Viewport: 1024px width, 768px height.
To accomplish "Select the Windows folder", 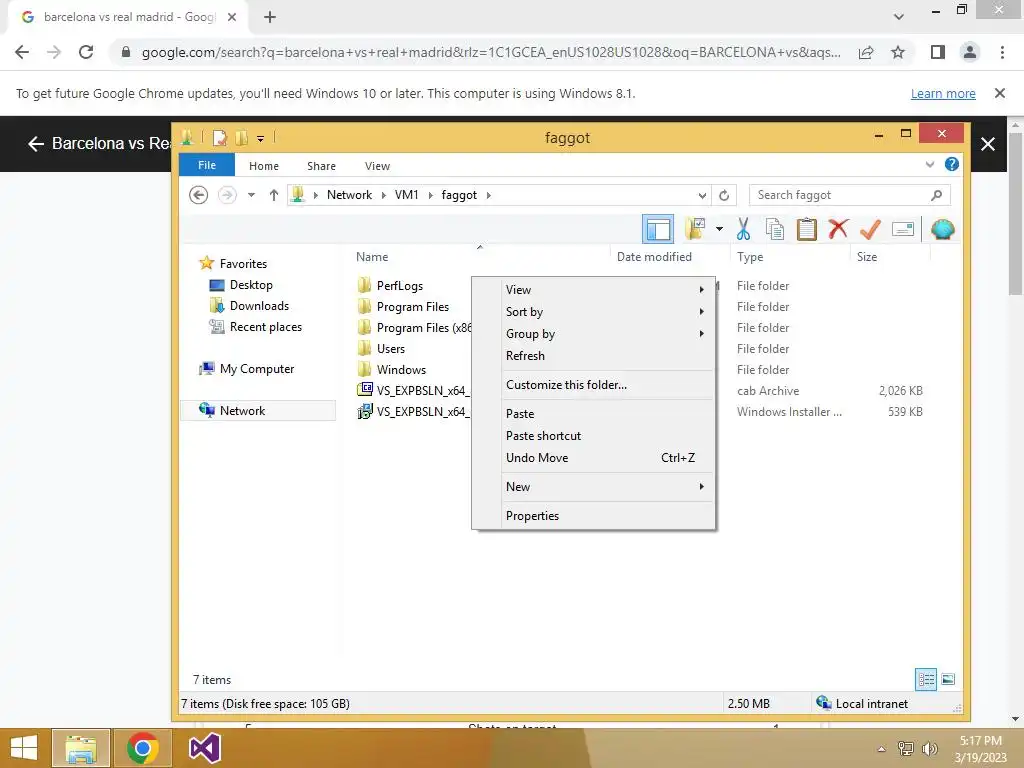I will 401,370.
